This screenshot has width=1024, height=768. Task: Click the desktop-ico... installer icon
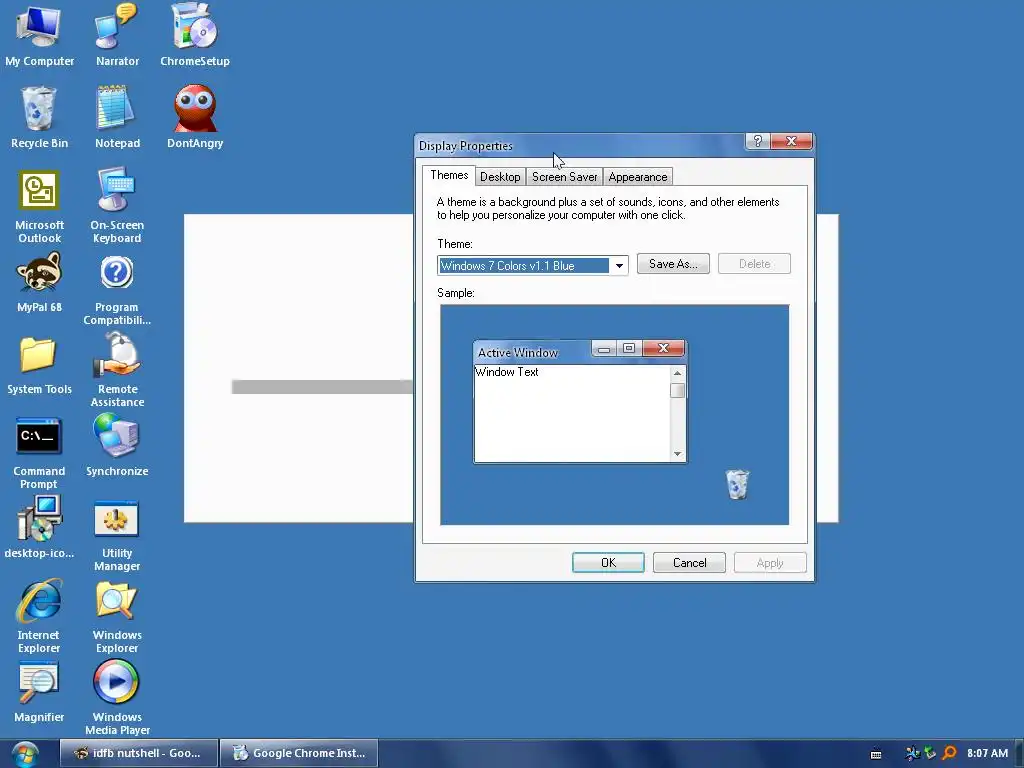[39, 527]
